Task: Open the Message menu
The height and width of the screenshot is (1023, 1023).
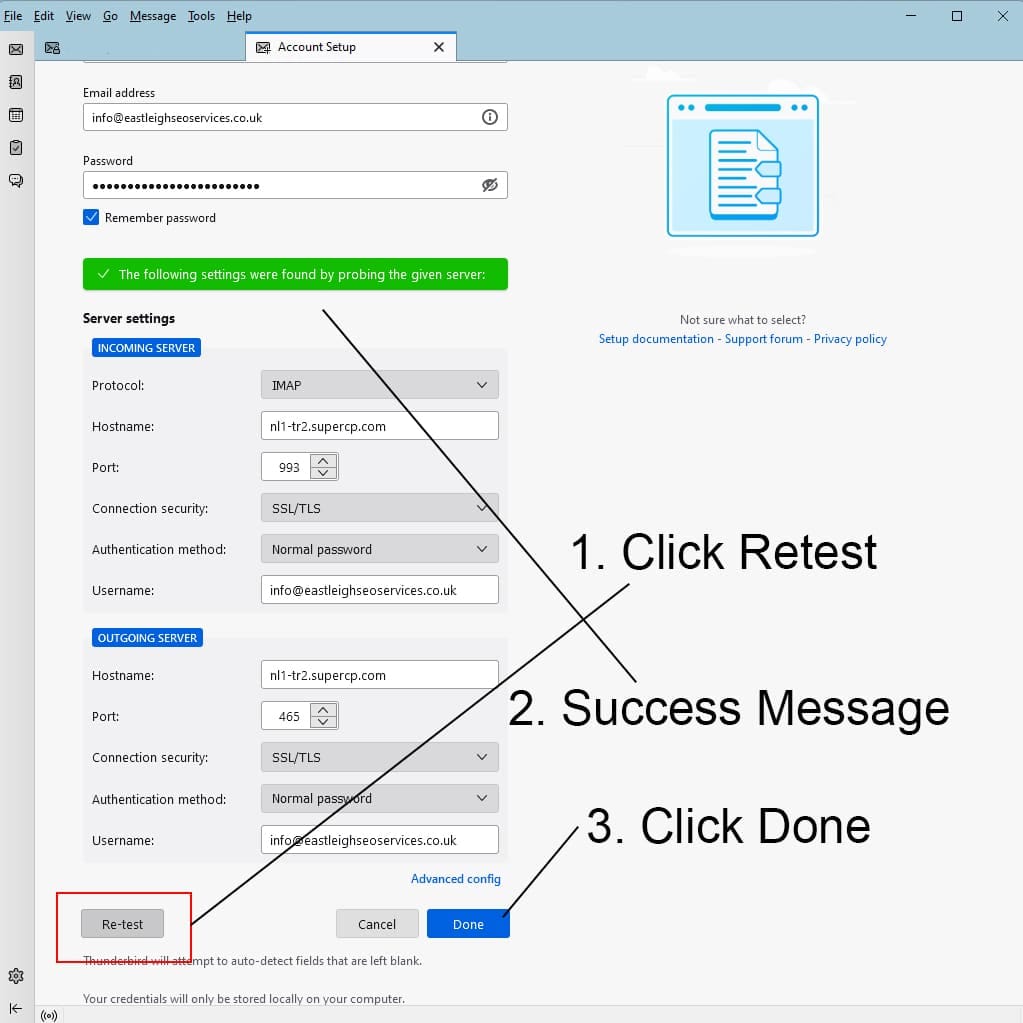Action: pyautogui.click(x=153, y=16)
